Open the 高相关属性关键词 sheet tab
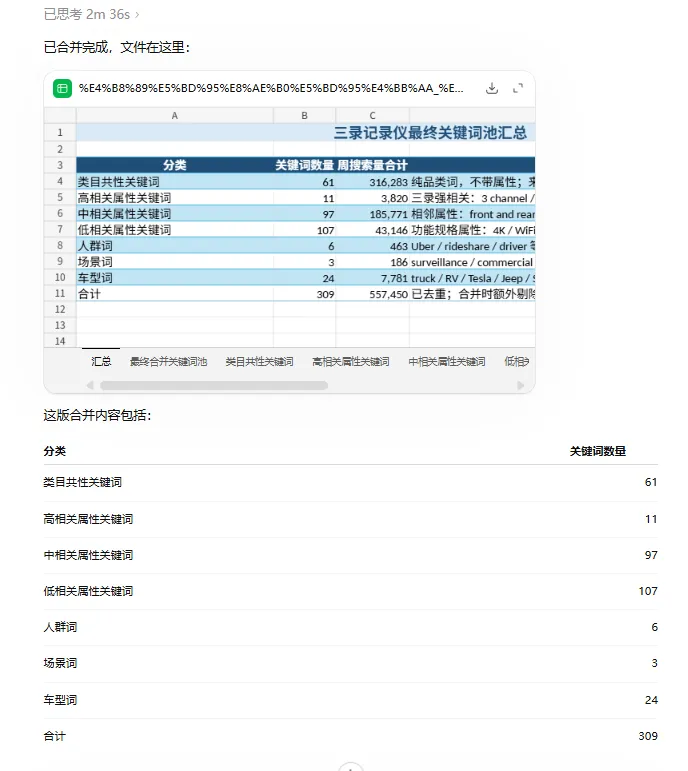 [351, 361]
